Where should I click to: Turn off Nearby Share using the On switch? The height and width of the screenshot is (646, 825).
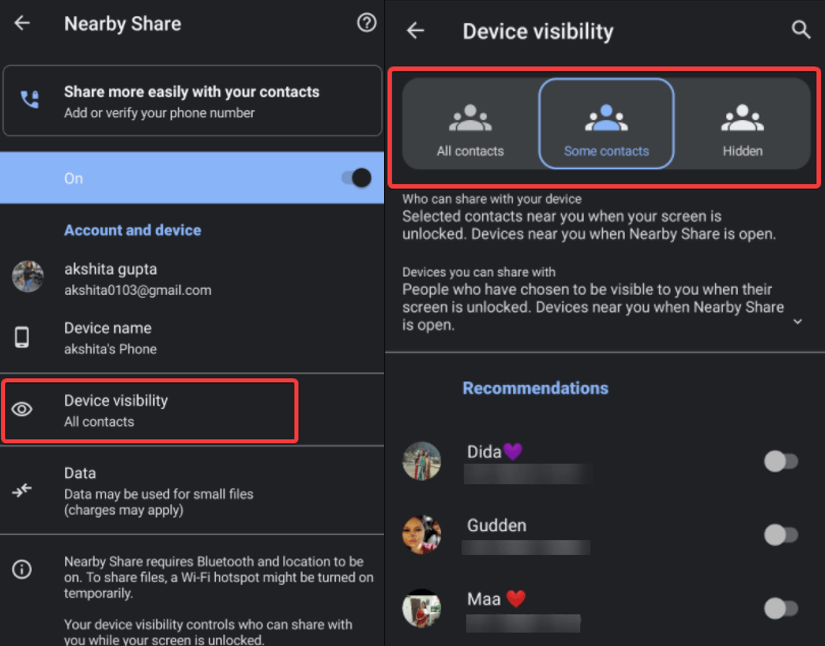[355, 177]
